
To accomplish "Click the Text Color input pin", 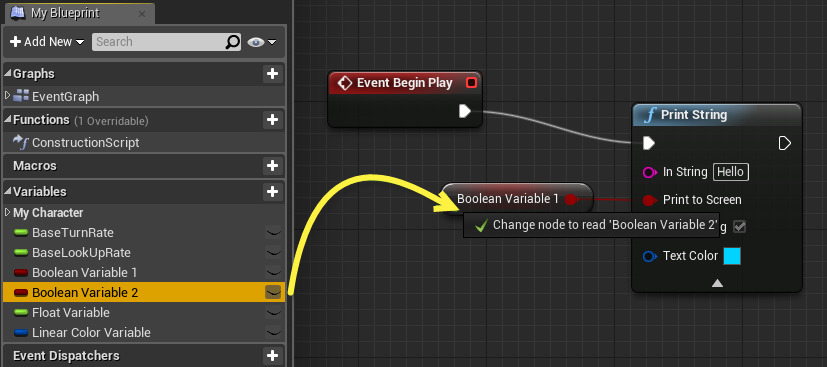I will coord(650,256).
